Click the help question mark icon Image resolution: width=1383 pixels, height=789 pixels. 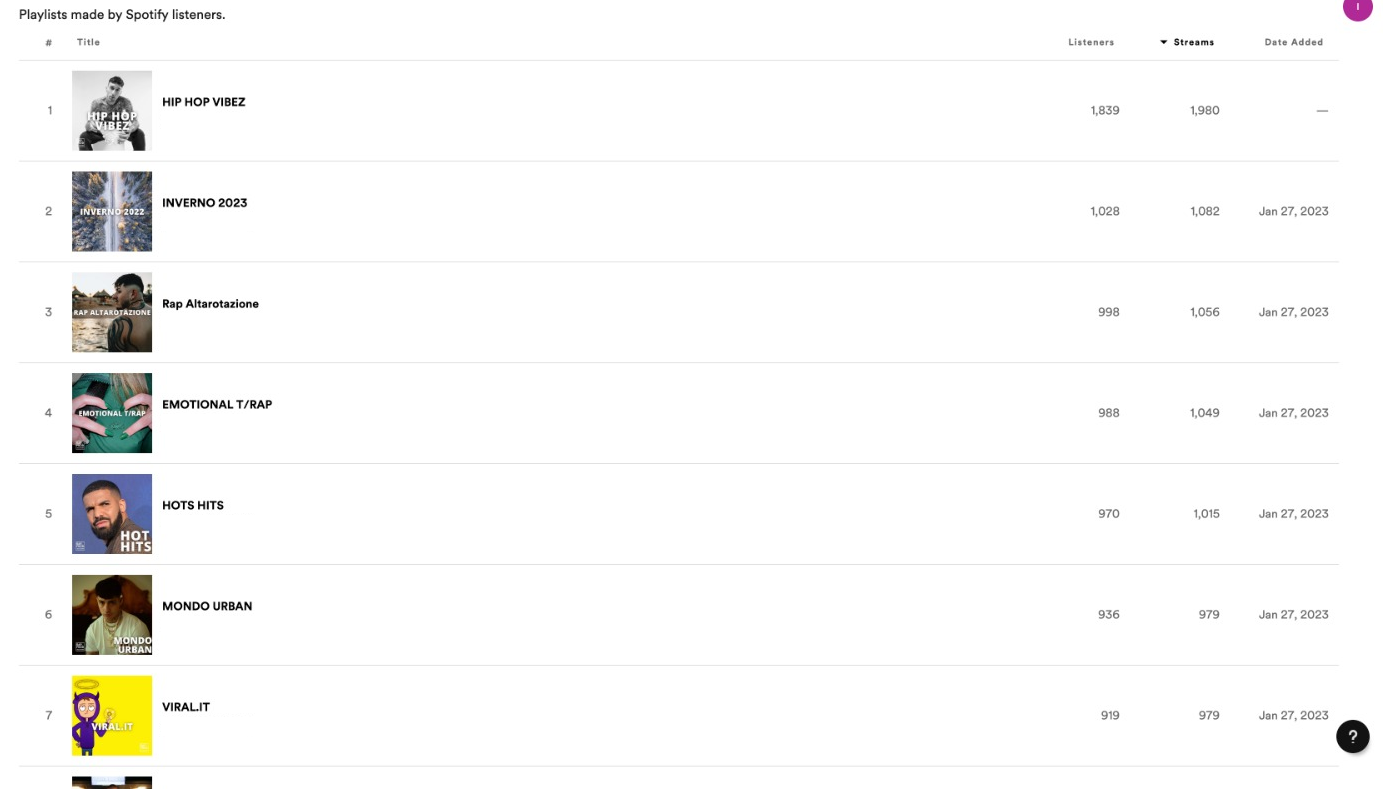[x=1352, y=737]
